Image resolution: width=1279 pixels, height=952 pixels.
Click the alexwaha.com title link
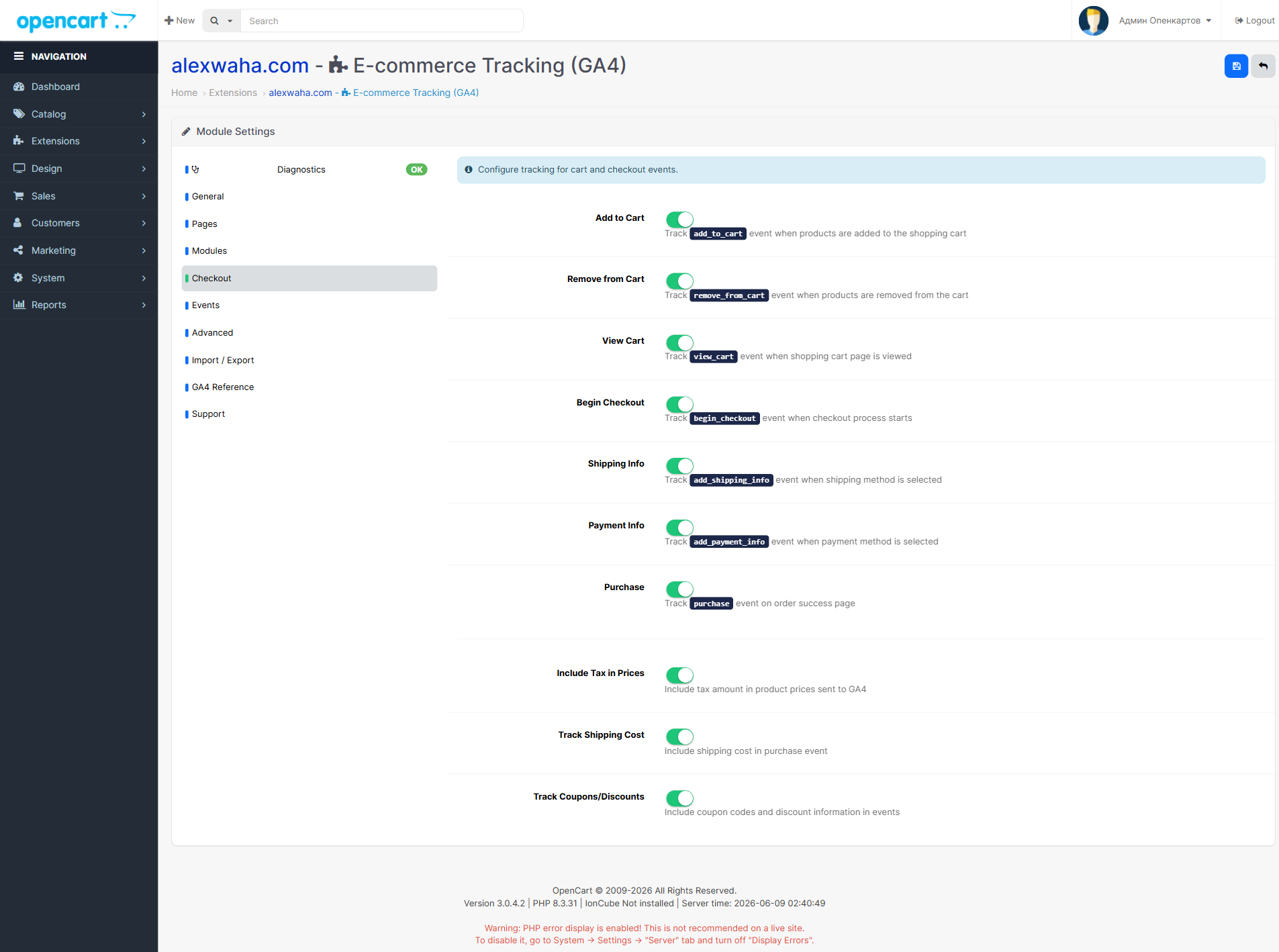click(240, 65)
